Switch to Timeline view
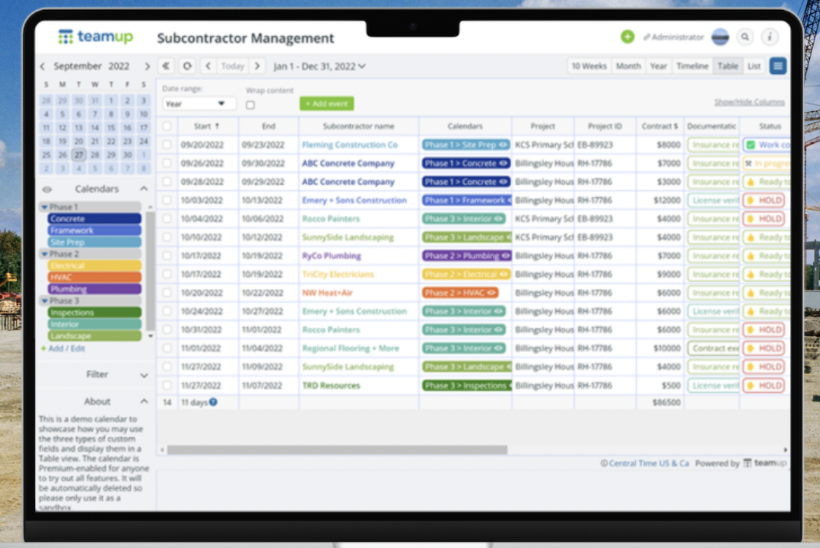This screenshot has width=820, height=548. pos(692,66)
